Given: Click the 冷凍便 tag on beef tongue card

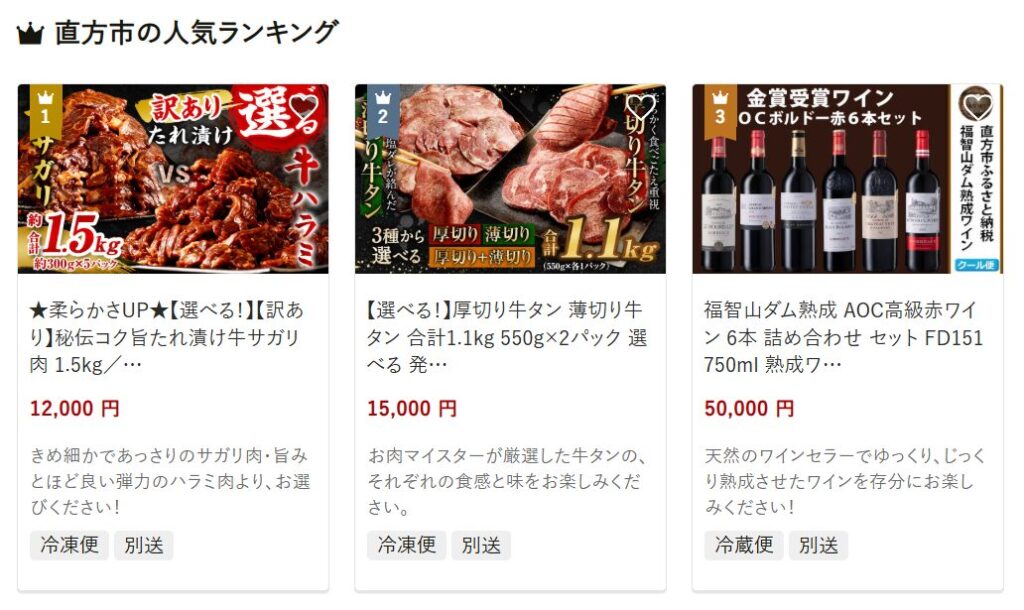Looking at the screenshot, I should (406, 545).
